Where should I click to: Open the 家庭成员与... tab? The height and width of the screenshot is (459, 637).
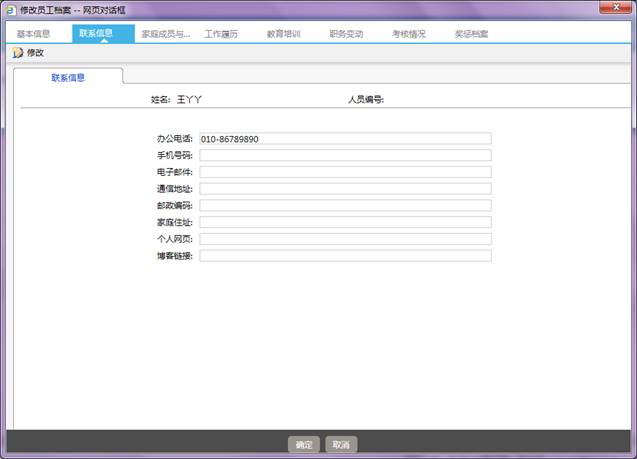[166, 33]
